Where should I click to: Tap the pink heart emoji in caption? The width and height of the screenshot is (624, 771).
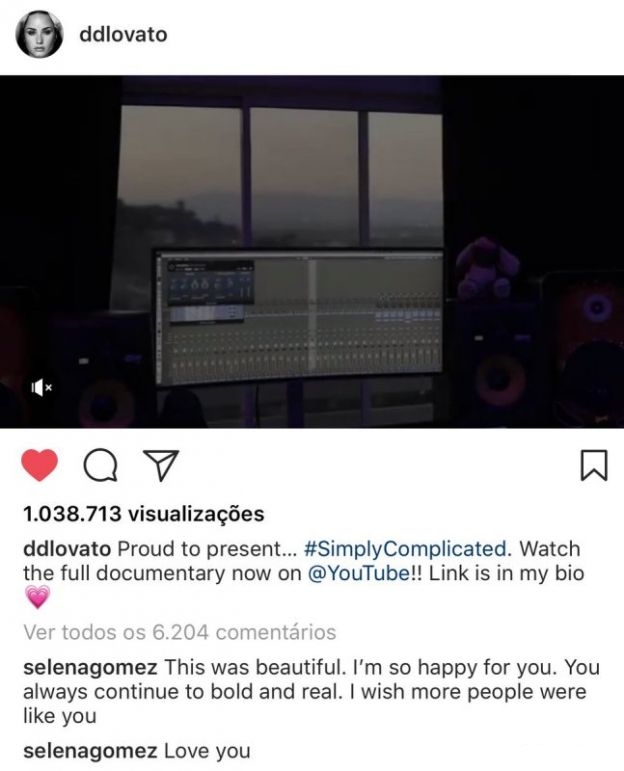37,597
